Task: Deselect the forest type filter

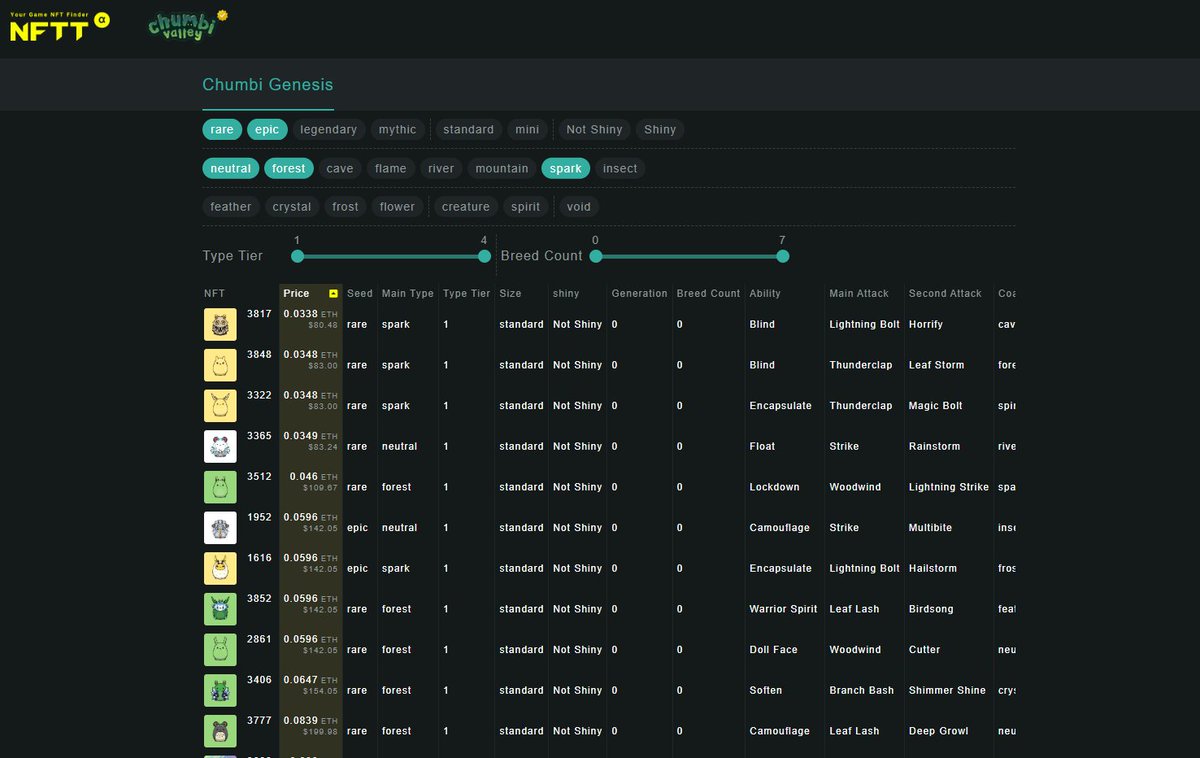Action: pos(289,168)
